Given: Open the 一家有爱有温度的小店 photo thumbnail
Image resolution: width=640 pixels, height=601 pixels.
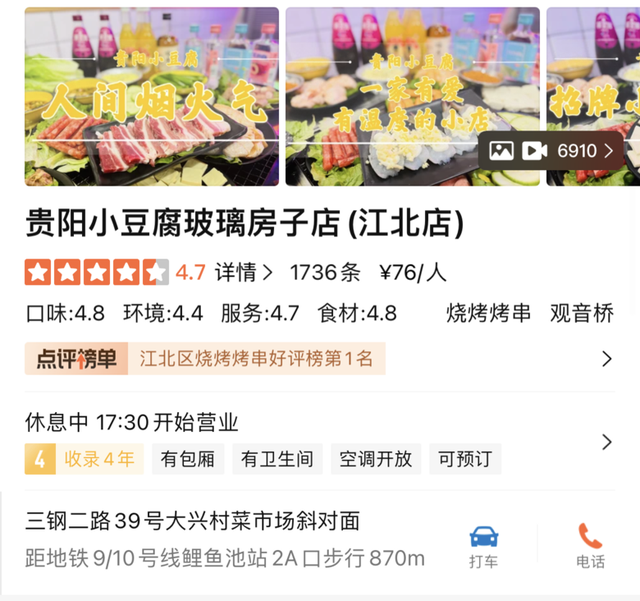Looking at the screenshot, I should (x=413, y=96).
